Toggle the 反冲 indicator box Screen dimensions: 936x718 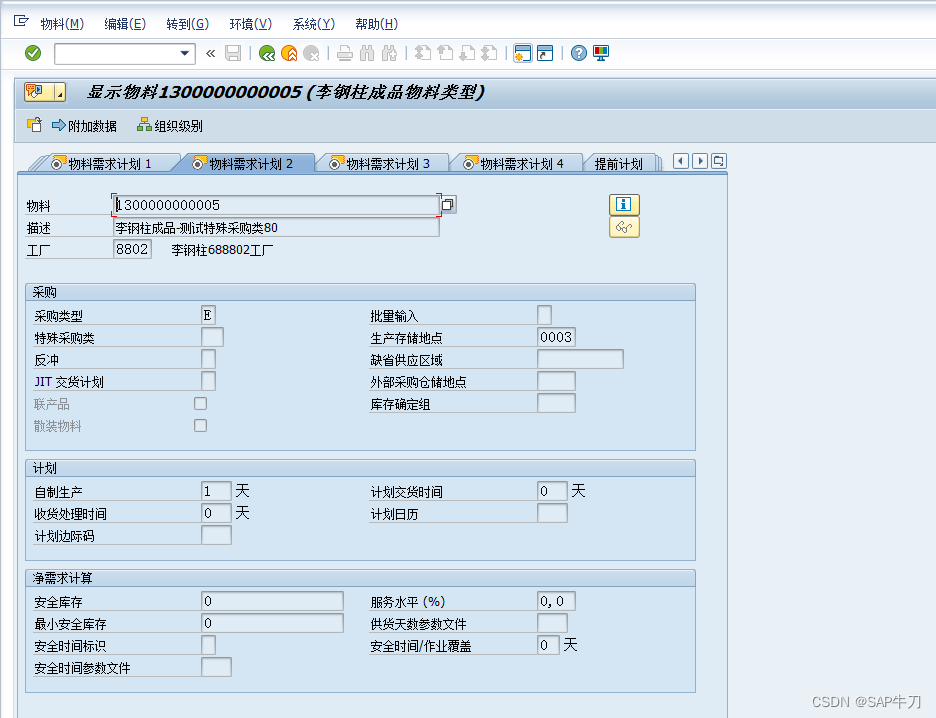(x=208, y=359)
